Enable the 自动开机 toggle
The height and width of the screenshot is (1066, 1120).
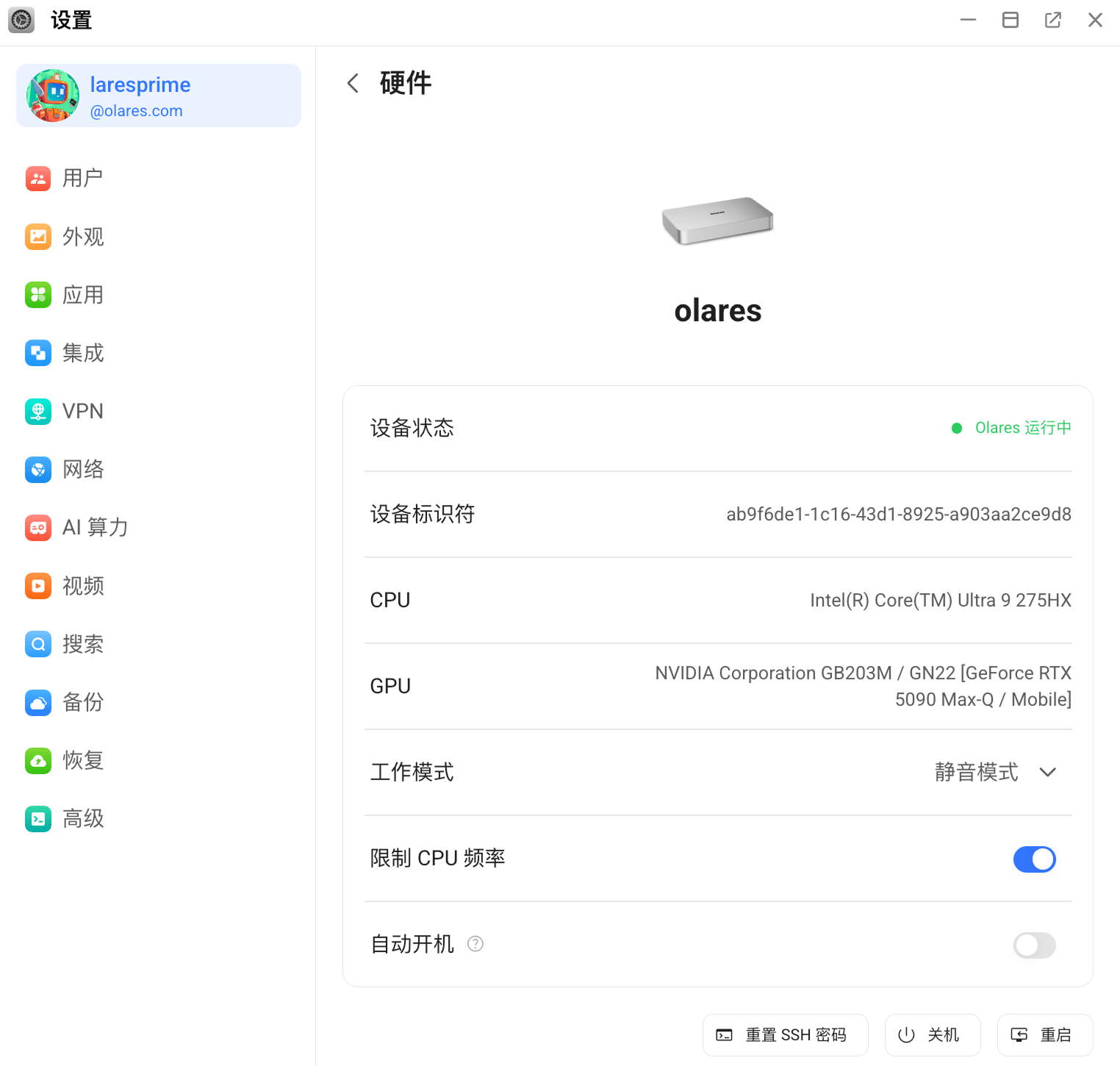[x=1034, y=945]
